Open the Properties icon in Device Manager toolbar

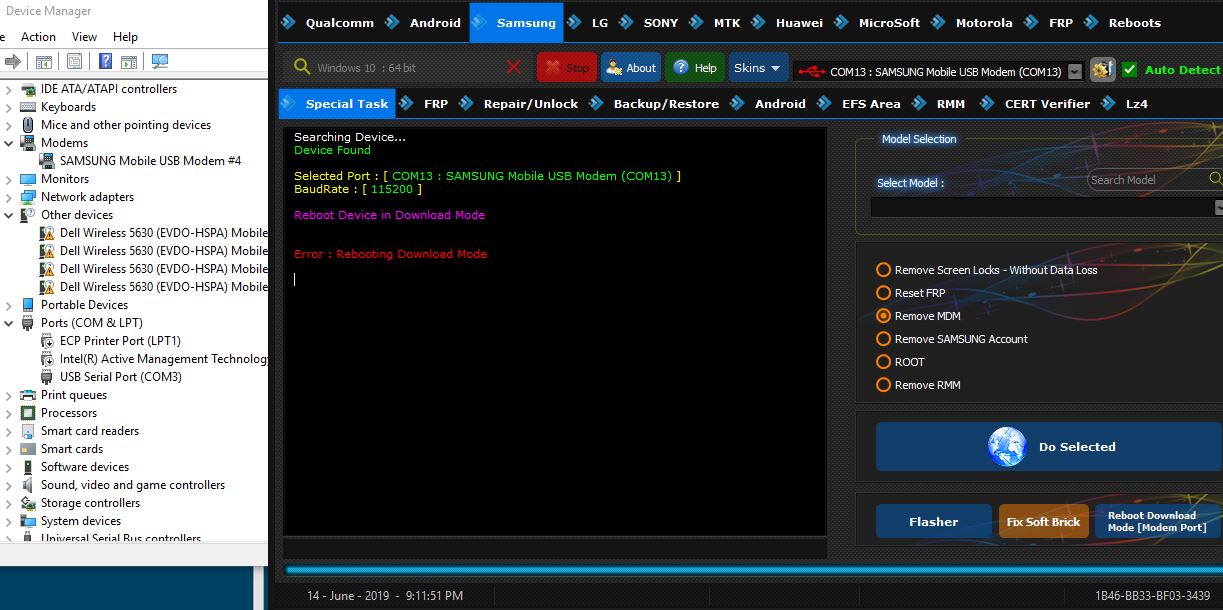[74, 61]
